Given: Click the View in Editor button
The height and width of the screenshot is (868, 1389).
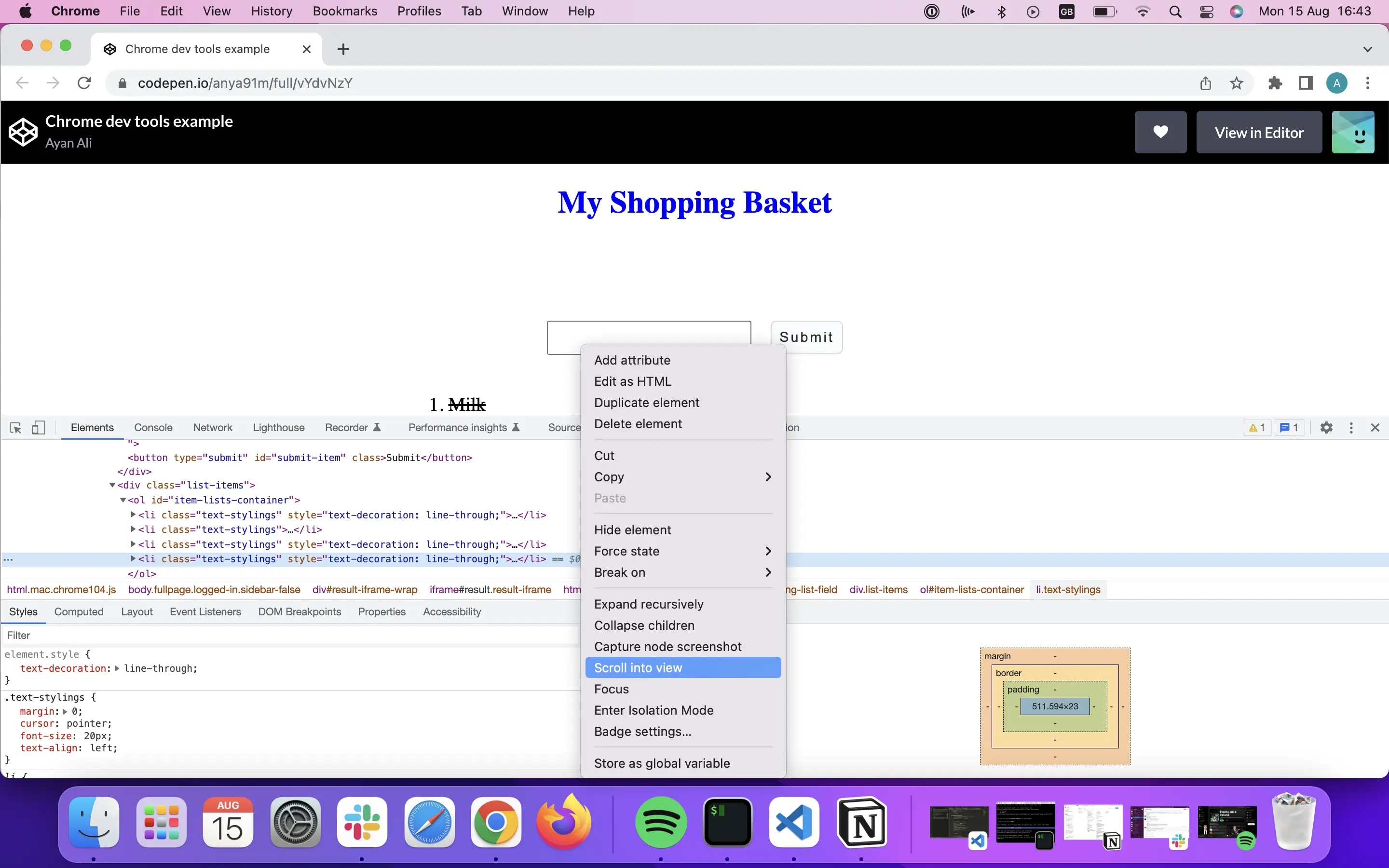Looking at the screenshot, I should pyautogui.click(x=1259, y=132).
